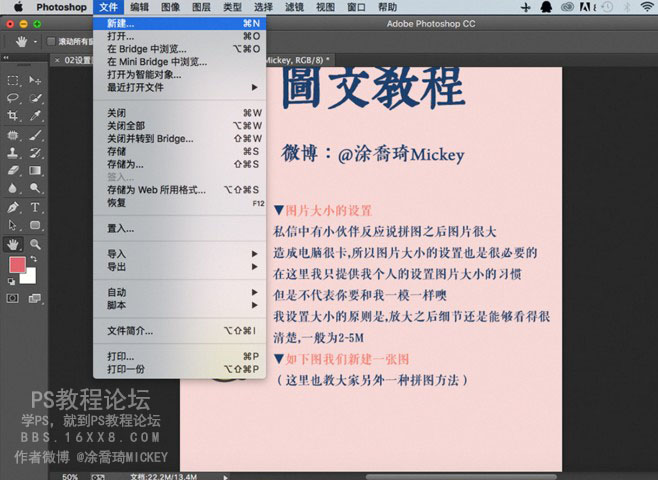Select the Eraser tool
This screenshot has width=658, height=480.
(x=13, y=170)
